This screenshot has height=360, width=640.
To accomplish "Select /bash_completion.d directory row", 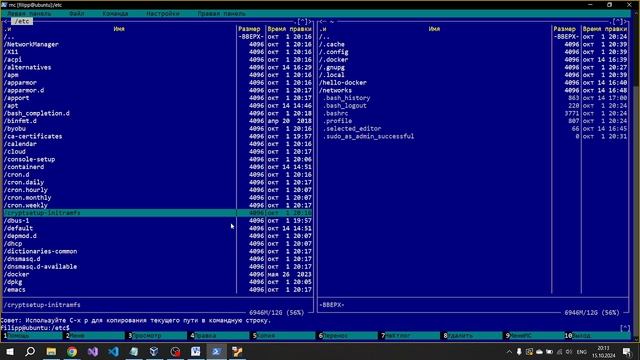I will coord(158,113).
